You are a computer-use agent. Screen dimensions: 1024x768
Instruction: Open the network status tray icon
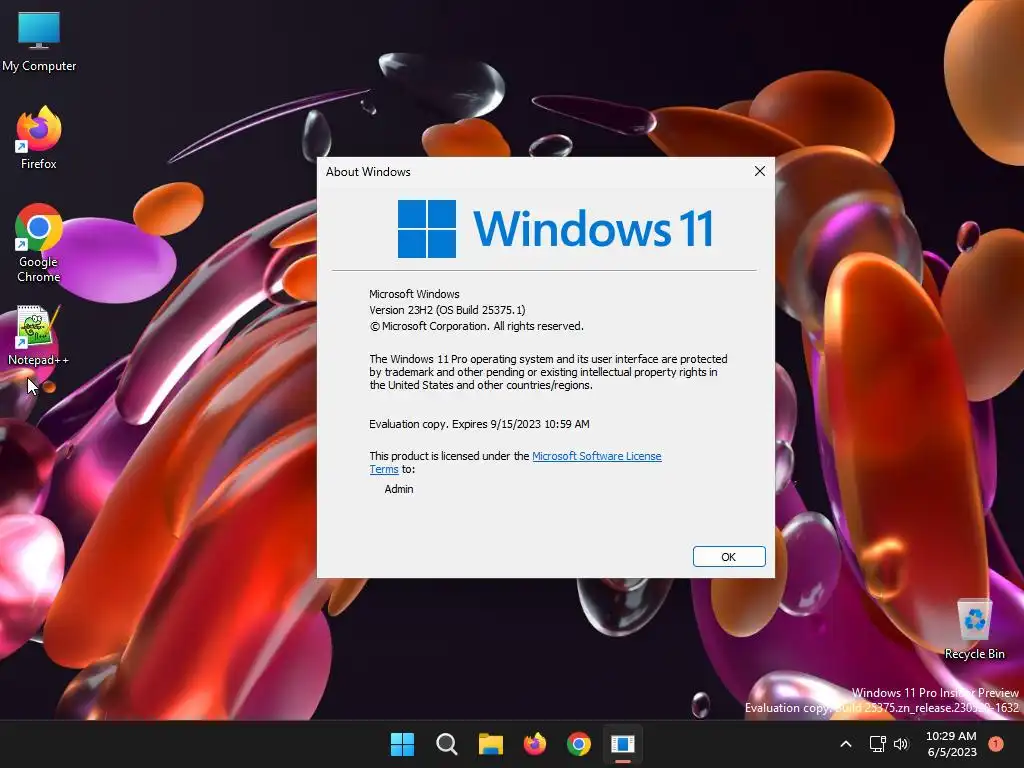point(878,744)
